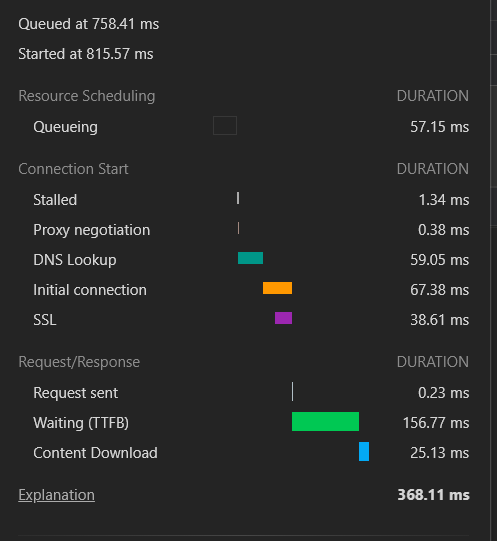Select the Started at 815.57 ms text
The width and height of the screenshot is (497, 541).
pyautogui.click(x=86, y=54)
